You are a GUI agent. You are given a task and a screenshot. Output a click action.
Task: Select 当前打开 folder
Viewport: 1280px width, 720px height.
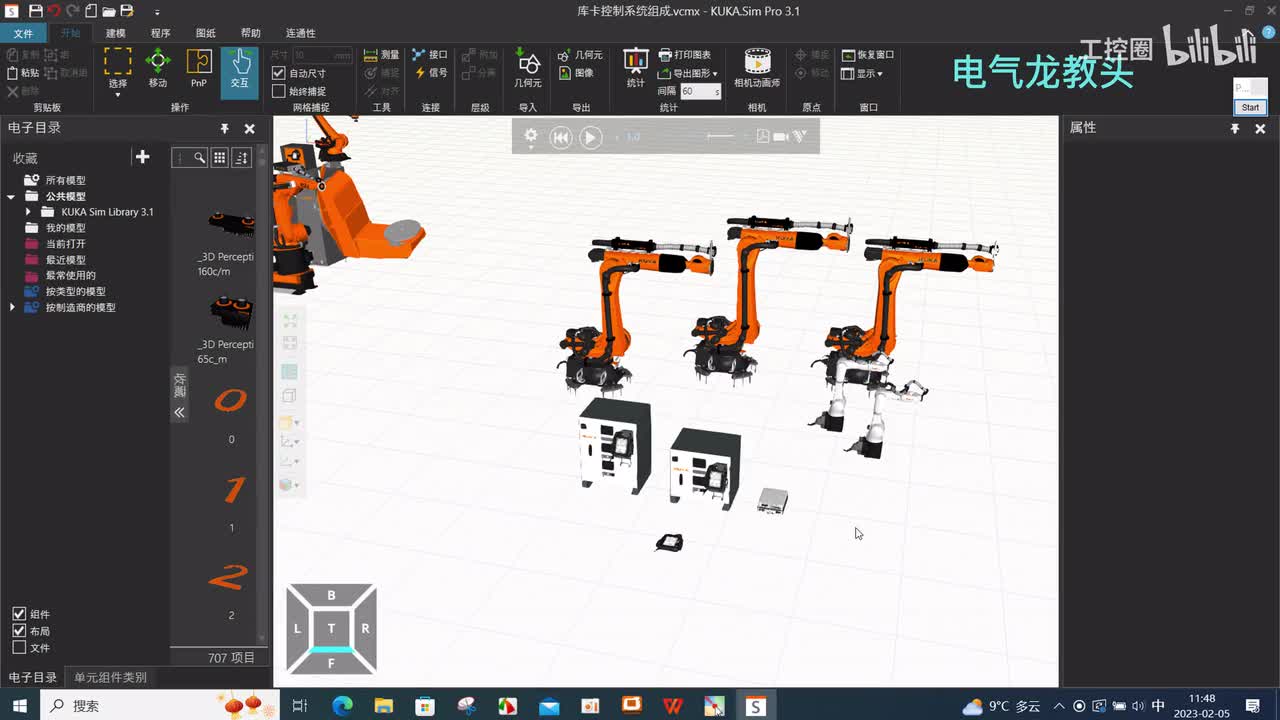pos(65,244)
